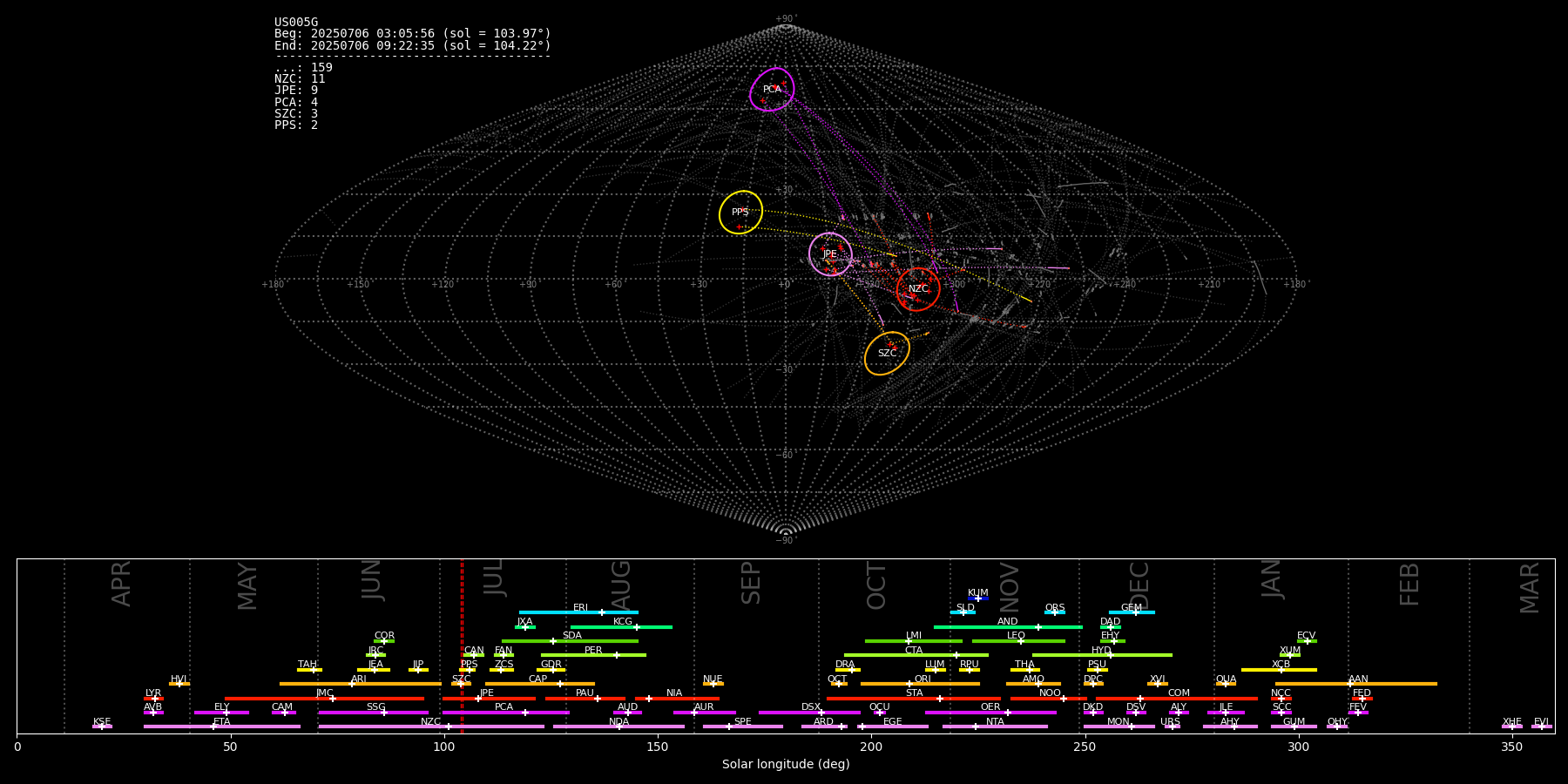The width and height of the screenshot is (1568, 784).
Task: Click the NTA shower bar in timeline
Action: pyautogui.click(x=995, y=727)
